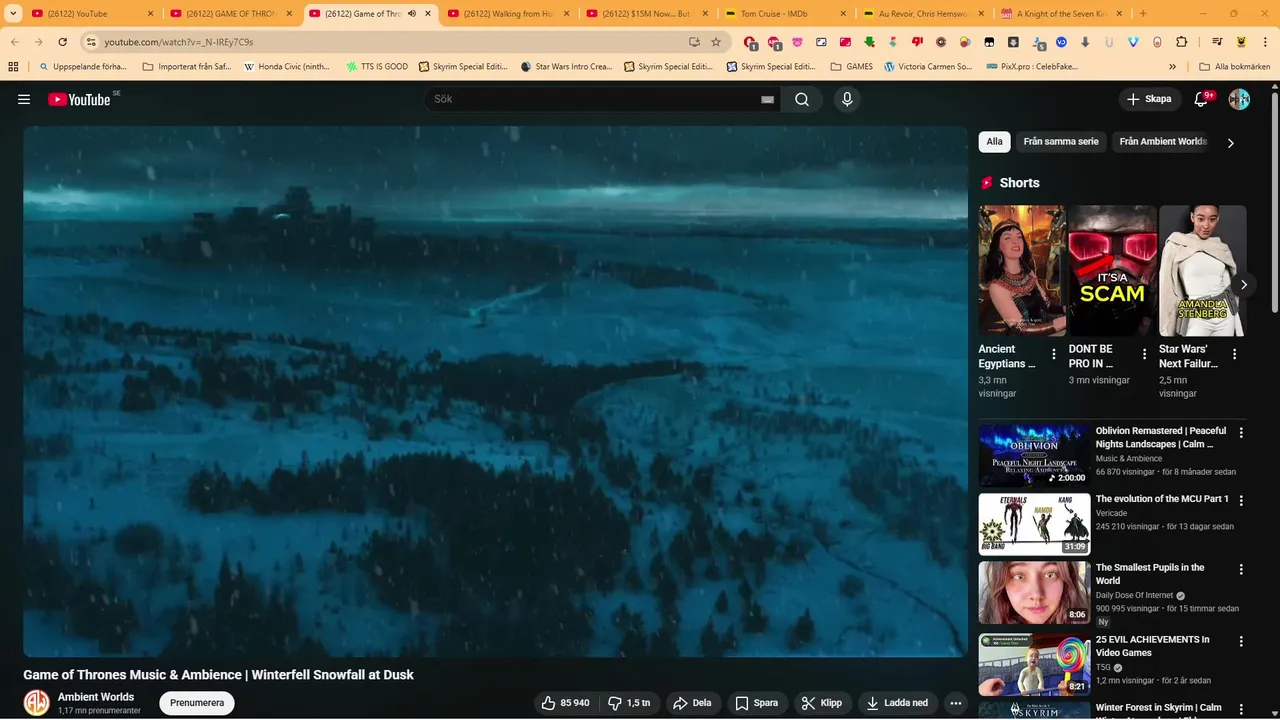1280x720 pixels.
Task: Switch to GAME OF THRONES browser tab
Action: (230, 14)
